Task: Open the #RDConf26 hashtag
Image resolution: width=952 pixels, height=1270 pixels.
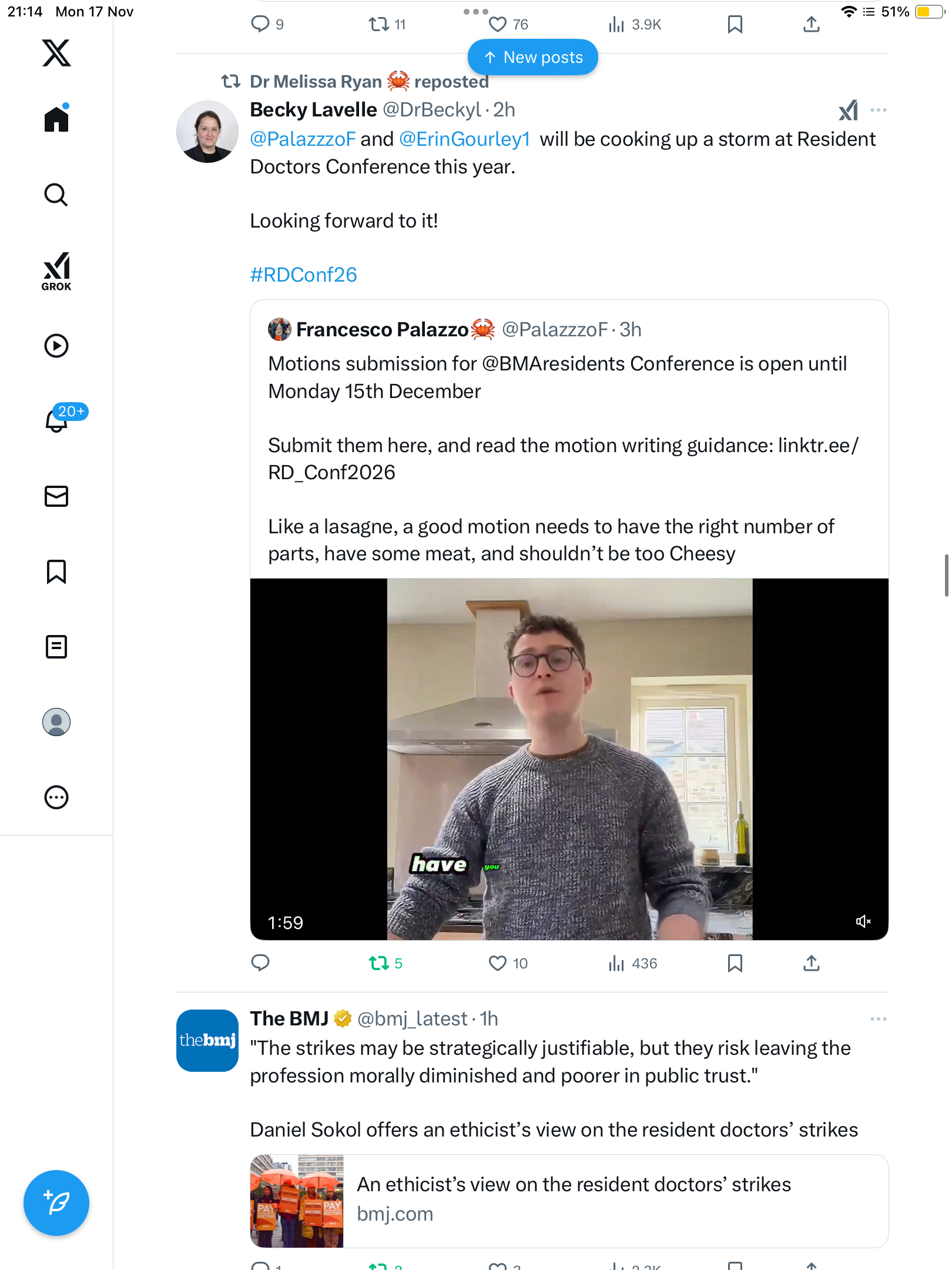Action: pos(303,275)
